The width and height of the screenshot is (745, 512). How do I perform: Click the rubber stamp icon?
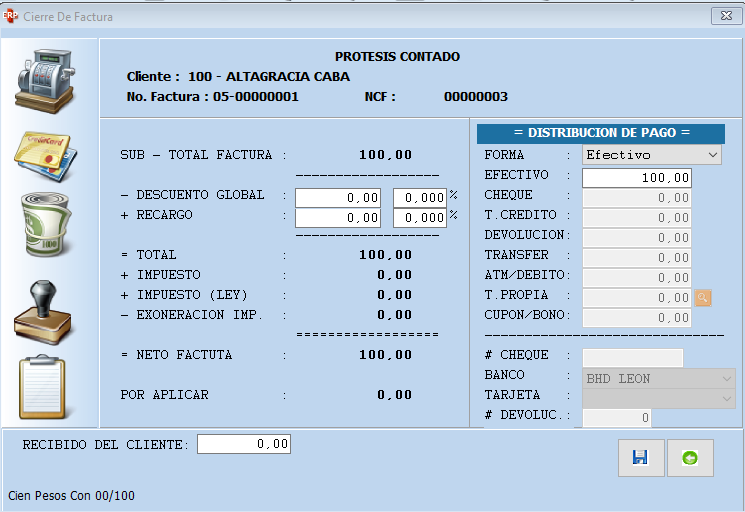point(45,312)
